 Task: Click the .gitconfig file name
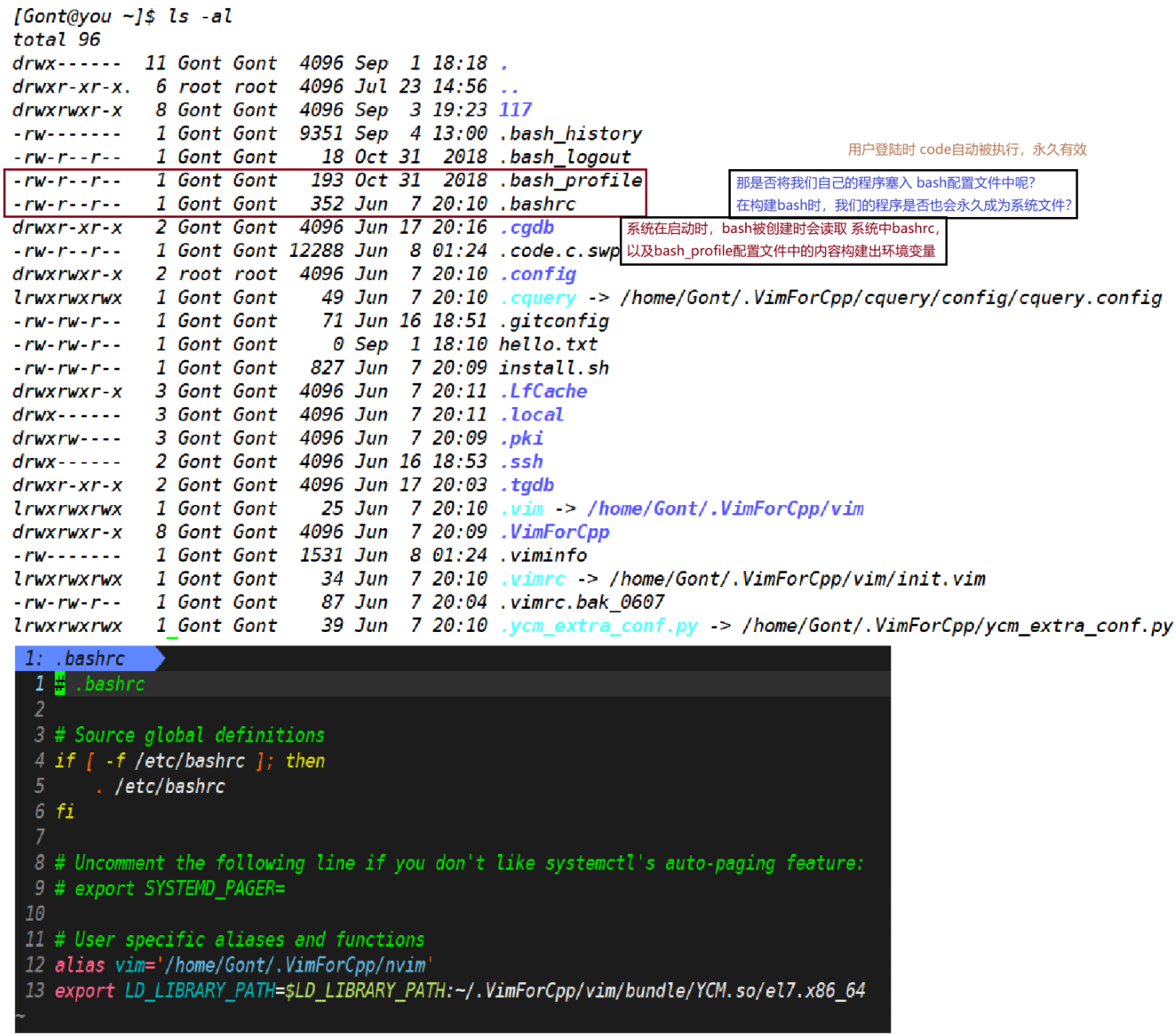[x=554, y=321]
